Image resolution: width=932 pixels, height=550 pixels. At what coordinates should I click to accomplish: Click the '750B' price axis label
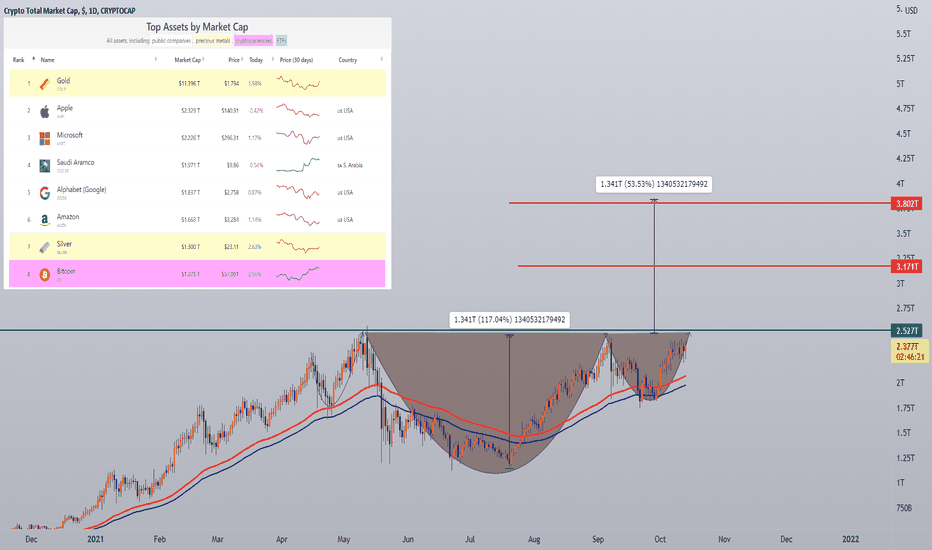click(904, 508)
